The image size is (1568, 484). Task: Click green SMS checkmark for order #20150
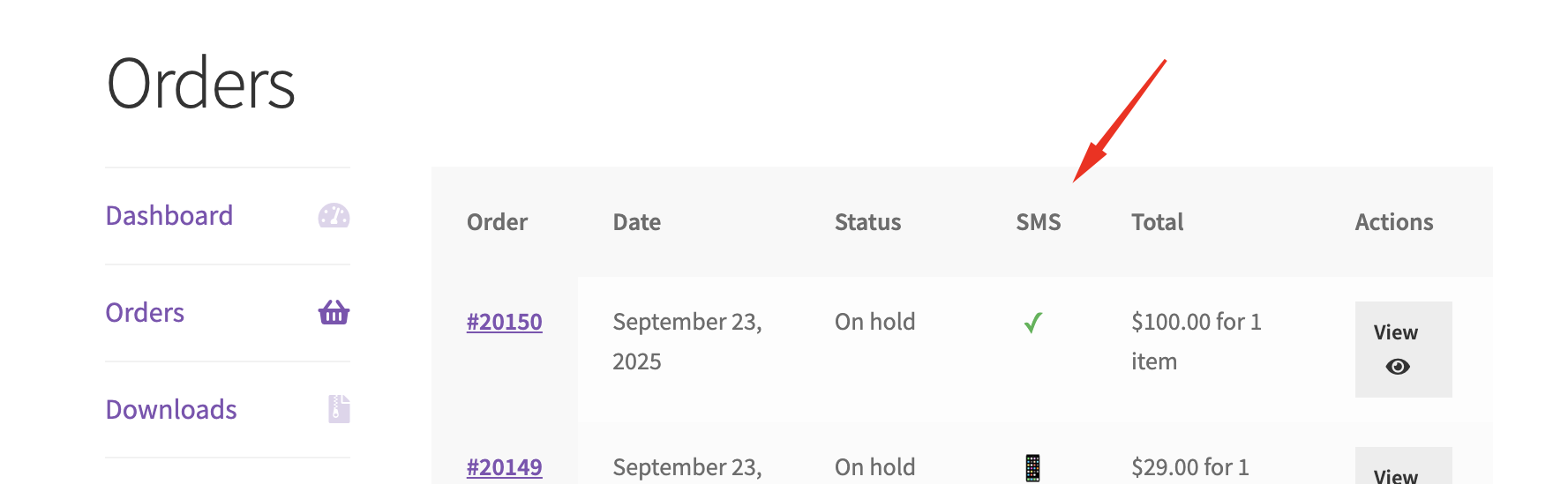pyautogui.click(x=1033, y=323)
